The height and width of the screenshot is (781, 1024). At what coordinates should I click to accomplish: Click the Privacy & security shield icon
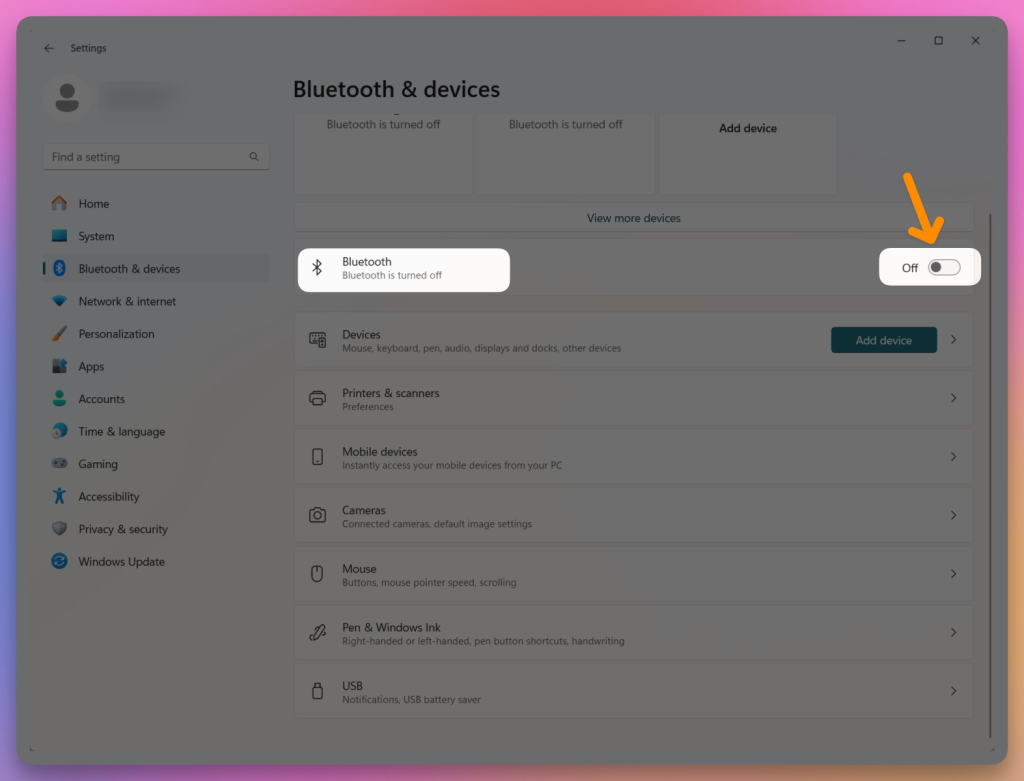[59, 528]
